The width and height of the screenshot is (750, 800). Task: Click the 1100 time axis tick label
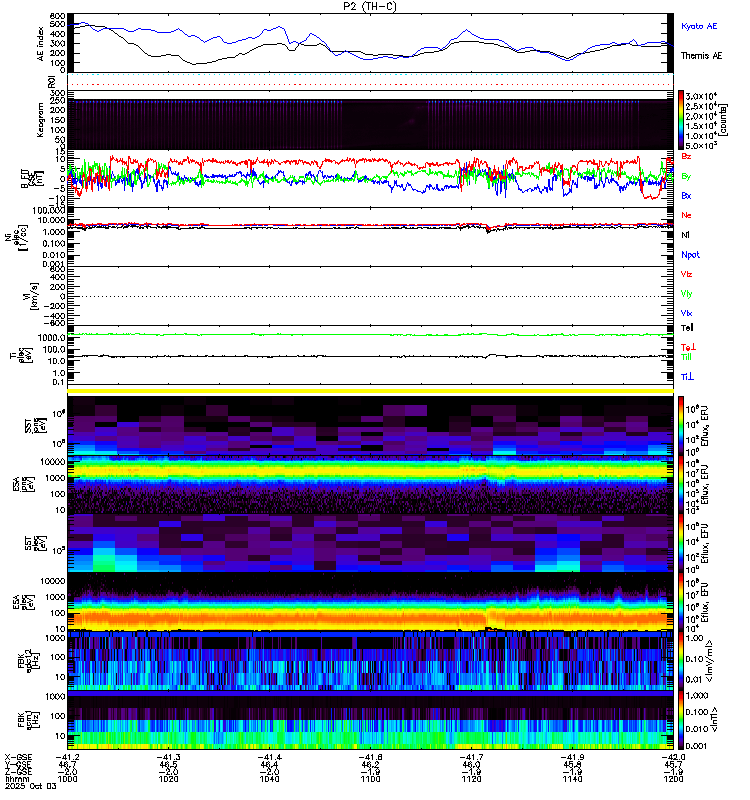(x=370, y=779)
